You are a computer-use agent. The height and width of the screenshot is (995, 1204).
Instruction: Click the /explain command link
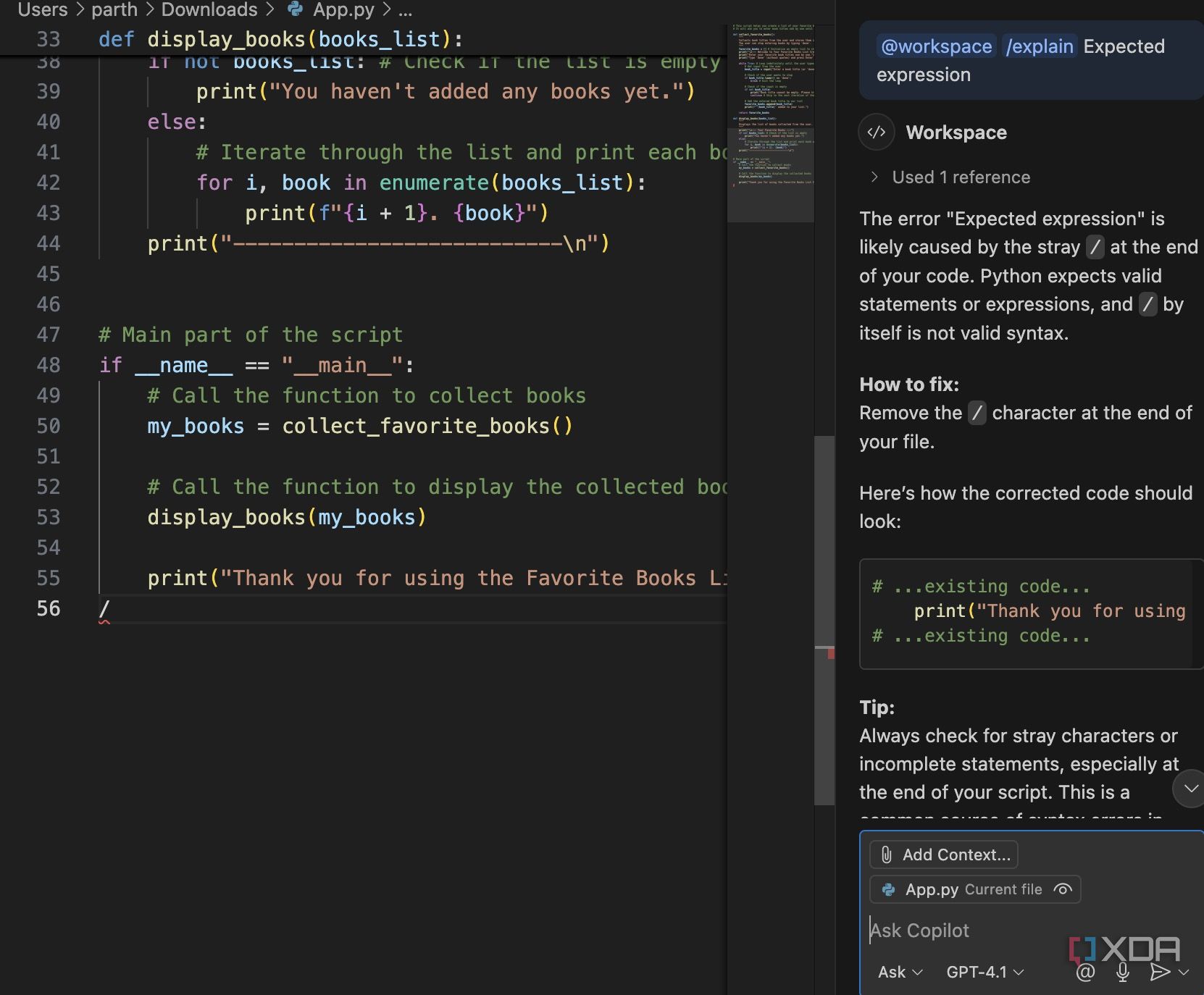(1040, 46)
